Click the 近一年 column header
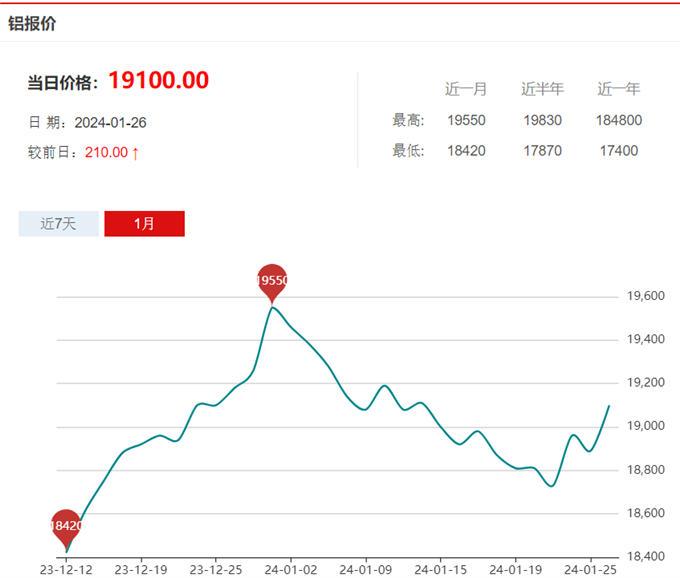The height and width of the screenshot is (578, 680). [618, 89]
